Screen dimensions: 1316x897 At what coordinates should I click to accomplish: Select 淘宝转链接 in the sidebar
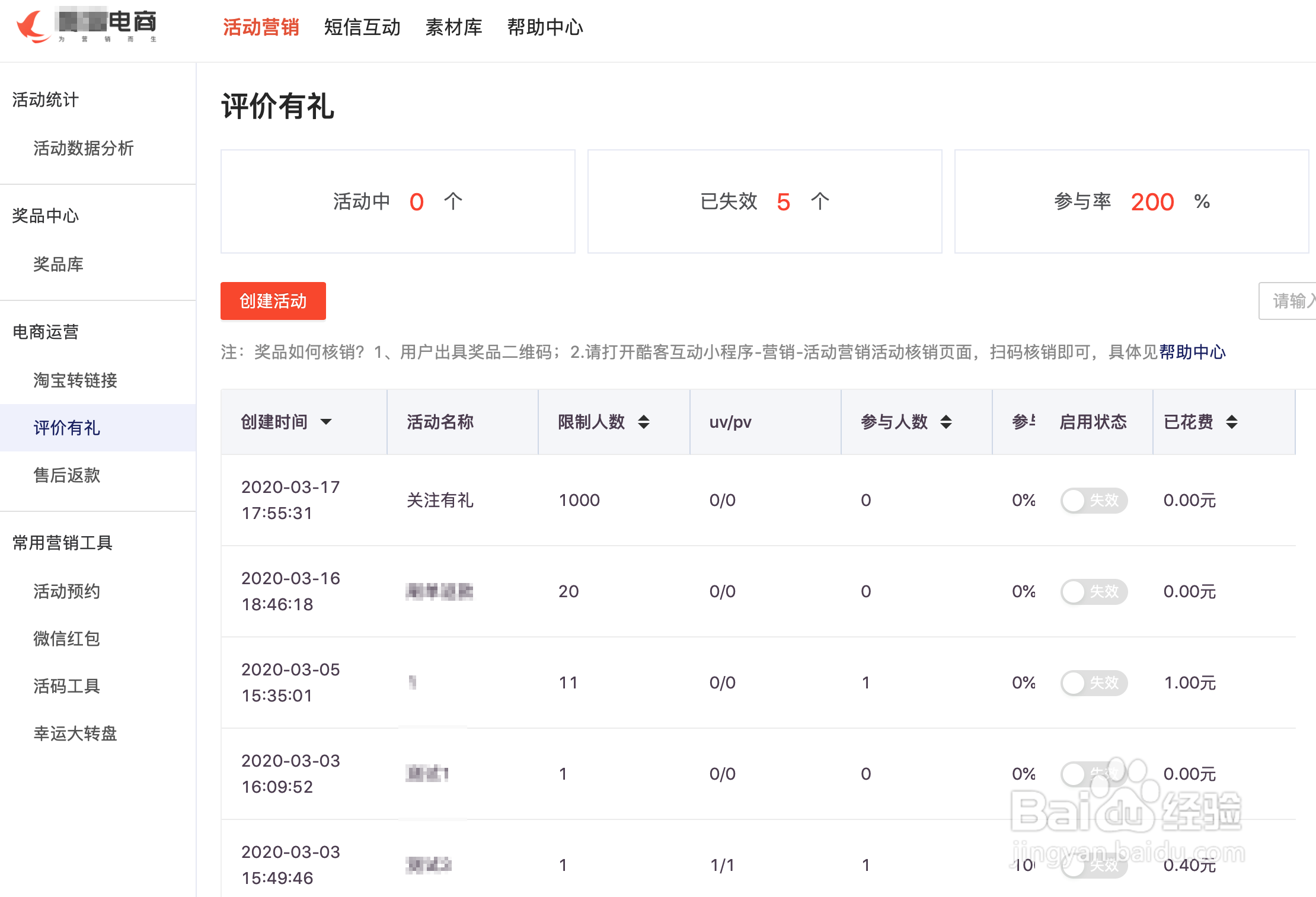[x=75, y=381]
